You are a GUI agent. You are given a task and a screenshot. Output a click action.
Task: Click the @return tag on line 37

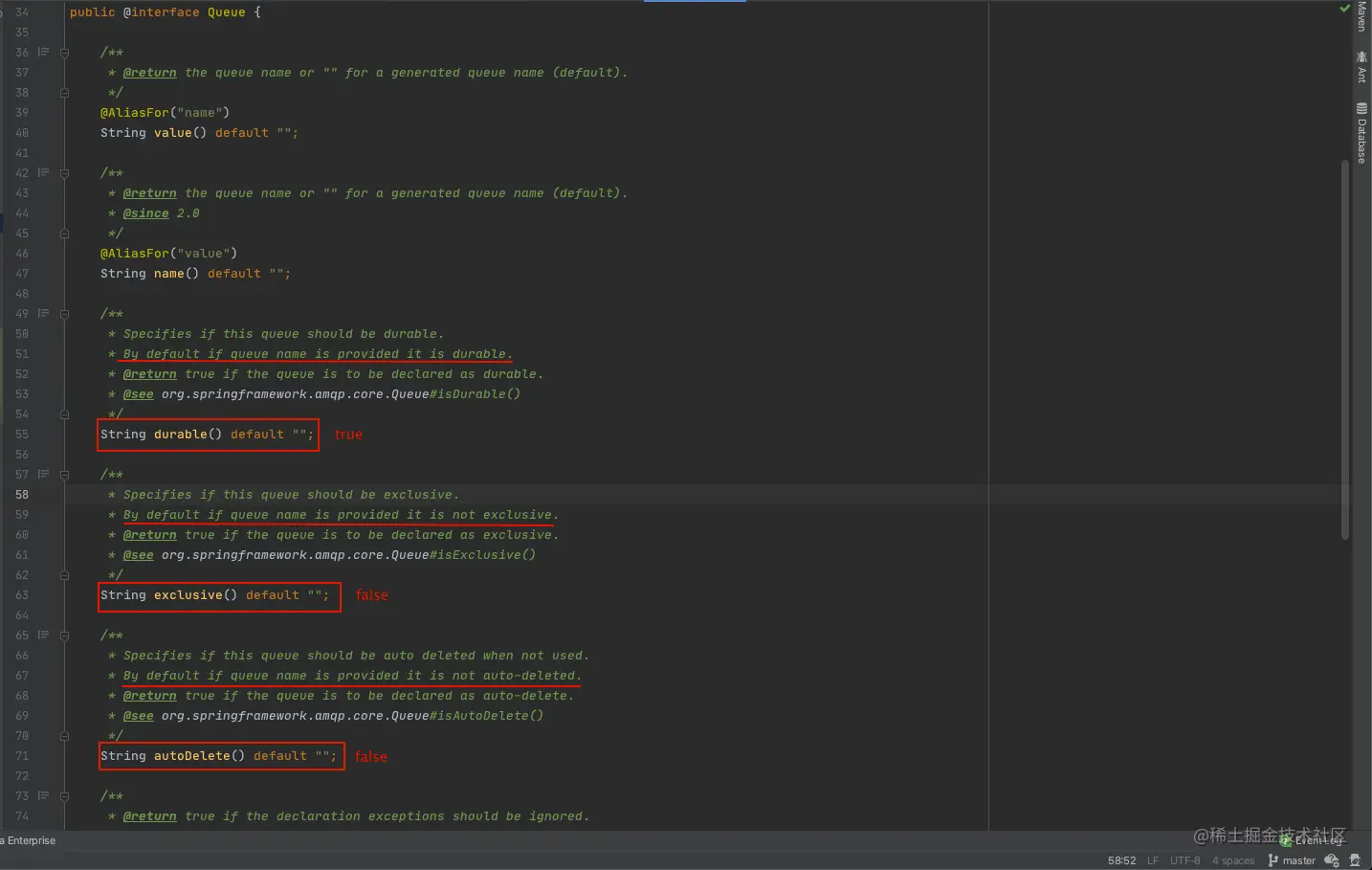point(149,73)
